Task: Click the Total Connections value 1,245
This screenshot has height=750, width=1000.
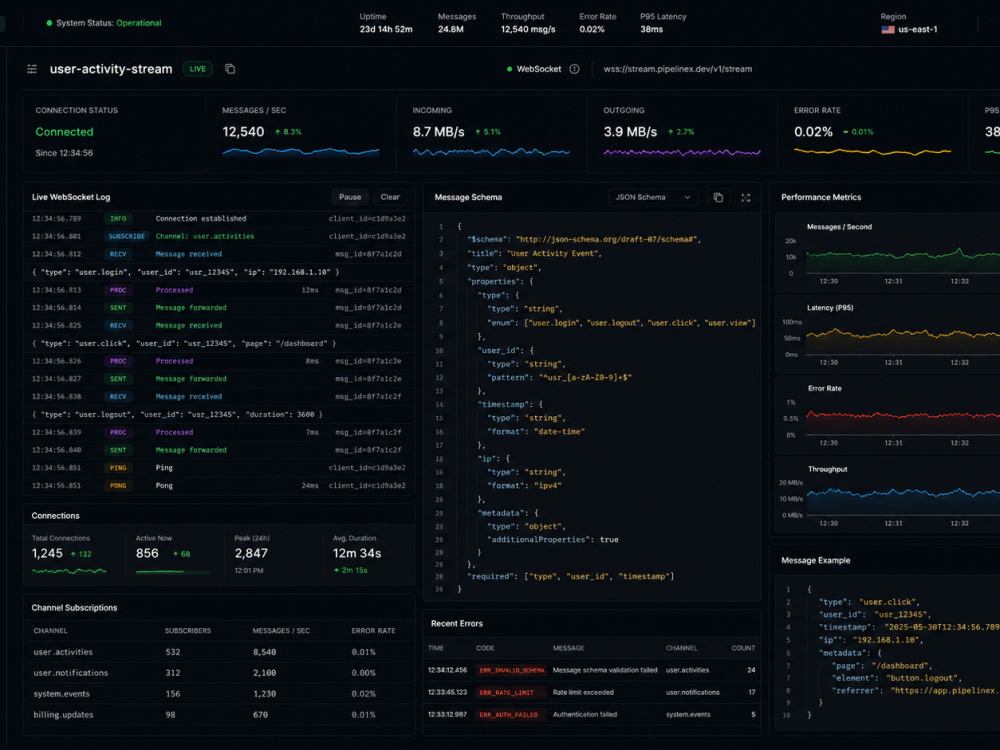Action: click(47, 554)
